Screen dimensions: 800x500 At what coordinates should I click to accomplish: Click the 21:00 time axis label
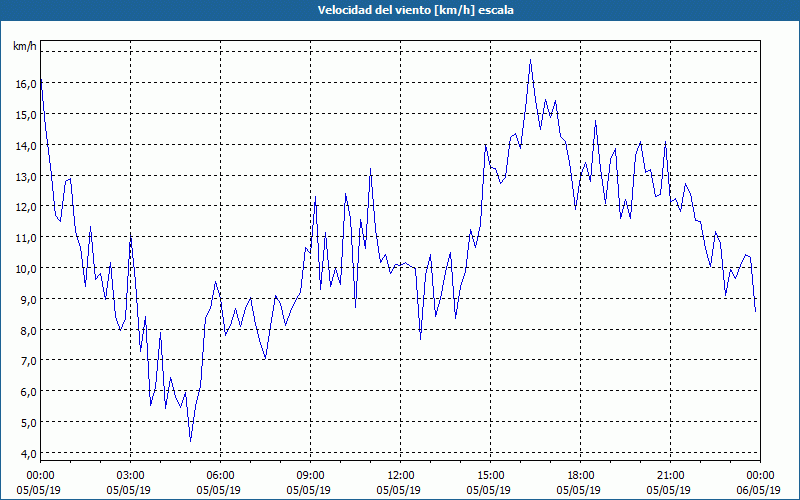[670, 475]
